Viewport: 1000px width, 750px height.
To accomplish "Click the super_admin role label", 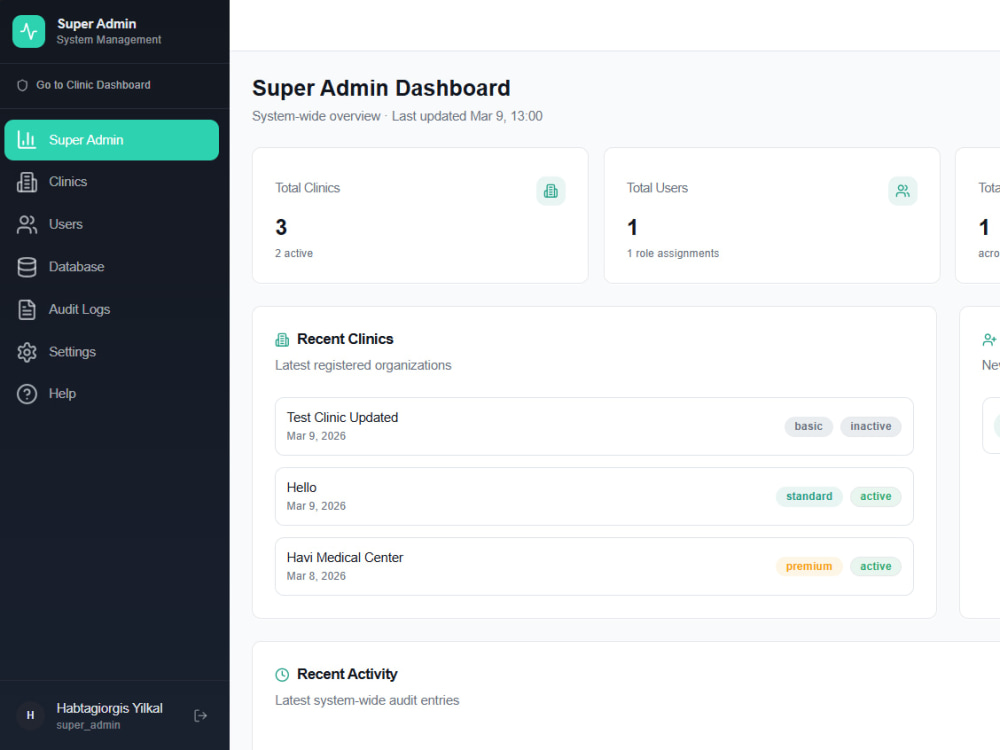I will [x=88, y=725].
